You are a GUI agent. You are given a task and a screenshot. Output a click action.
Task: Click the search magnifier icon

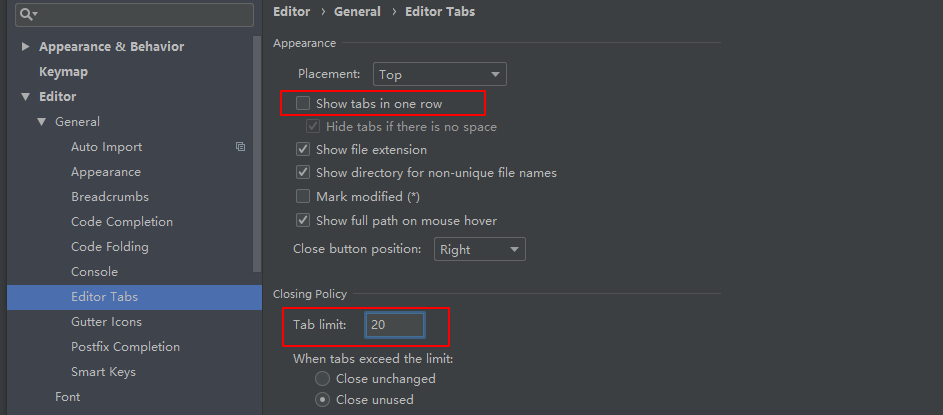tap(26, 14)
